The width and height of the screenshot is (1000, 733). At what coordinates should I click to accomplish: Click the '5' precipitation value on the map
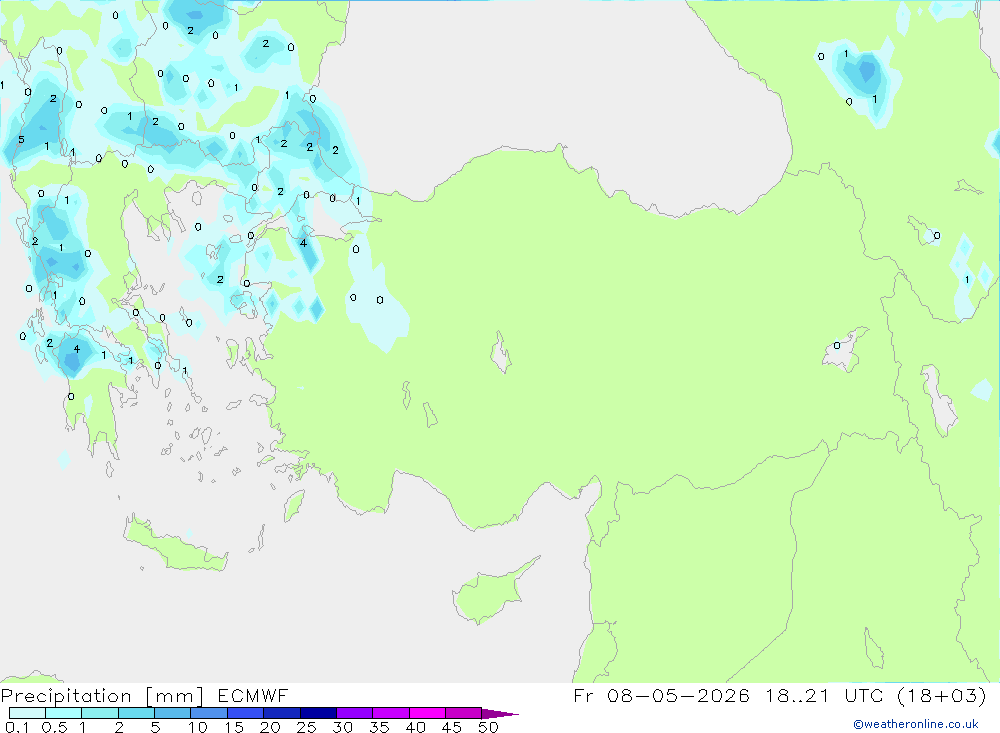click(21, 140)
